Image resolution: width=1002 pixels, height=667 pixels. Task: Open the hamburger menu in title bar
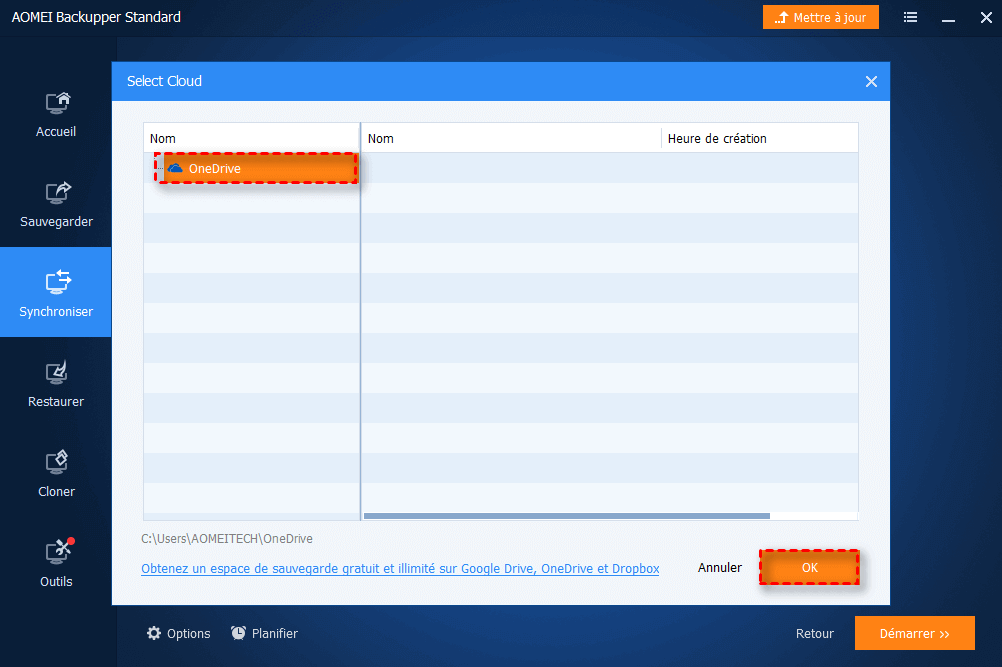click(x=910, y=17)
